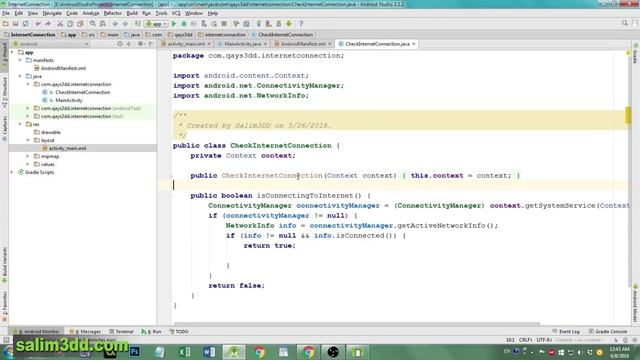
Task: Click the Word taskbar icon
Action: [209, 352]
